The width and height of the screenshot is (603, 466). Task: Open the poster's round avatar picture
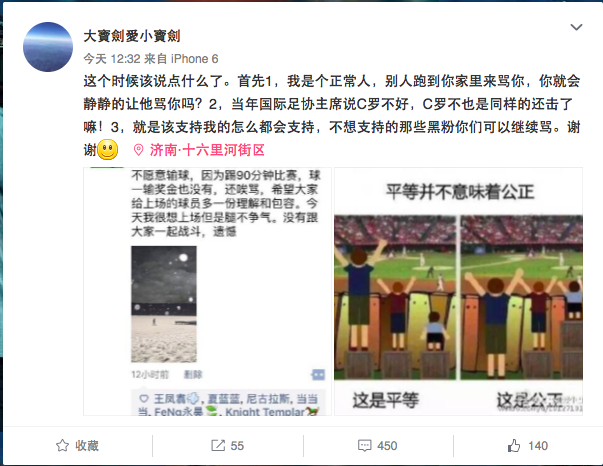tap(48, 47)
